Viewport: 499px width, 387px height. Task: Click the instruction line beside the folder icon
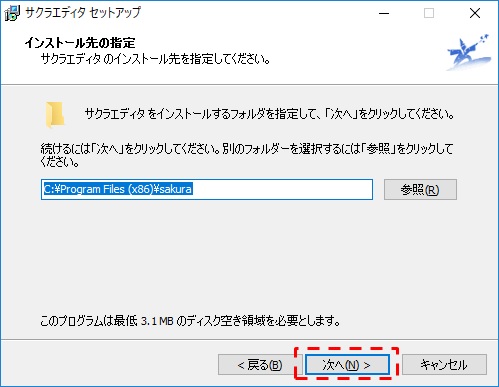pos(270,114)
